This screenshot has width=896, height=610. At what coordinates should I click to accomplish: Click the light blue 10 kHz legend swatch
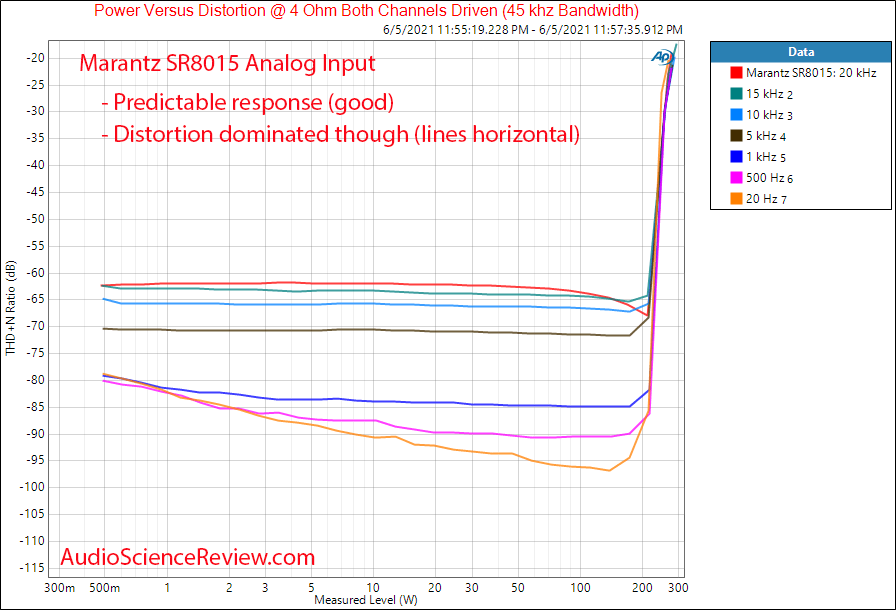point(736,115)
